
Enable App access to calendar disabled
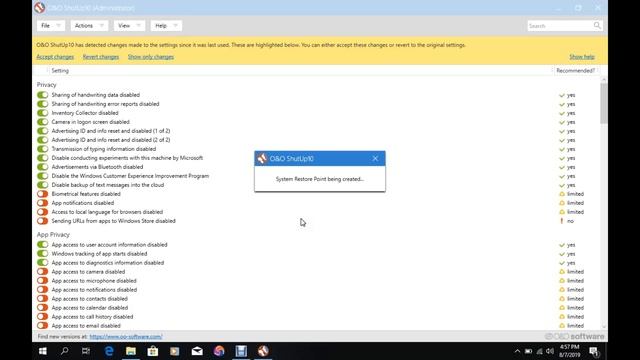(x=42, y=307)
